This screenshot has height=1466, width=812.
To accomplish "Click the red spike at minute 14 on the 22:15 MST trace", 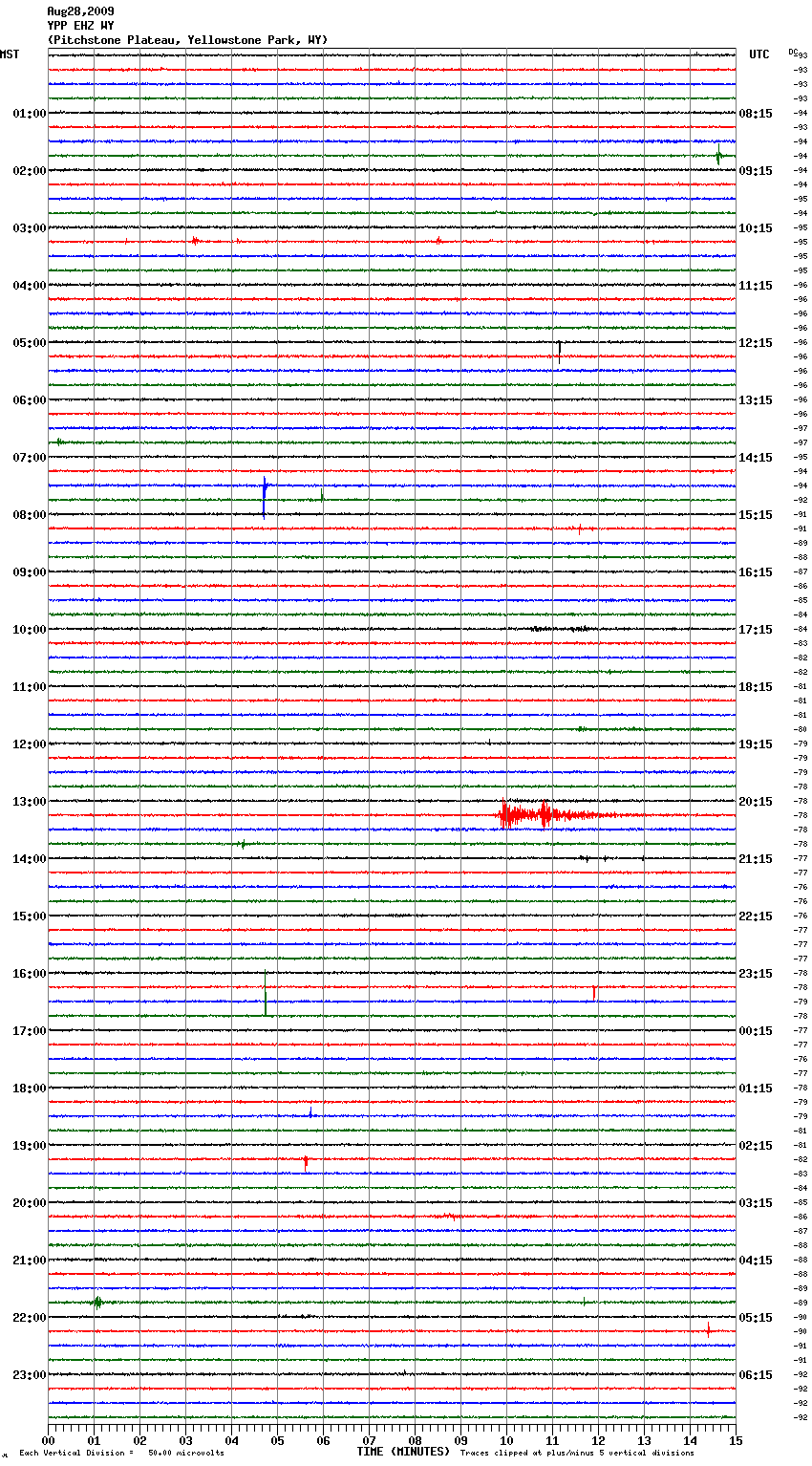I will pos(708,1328).
